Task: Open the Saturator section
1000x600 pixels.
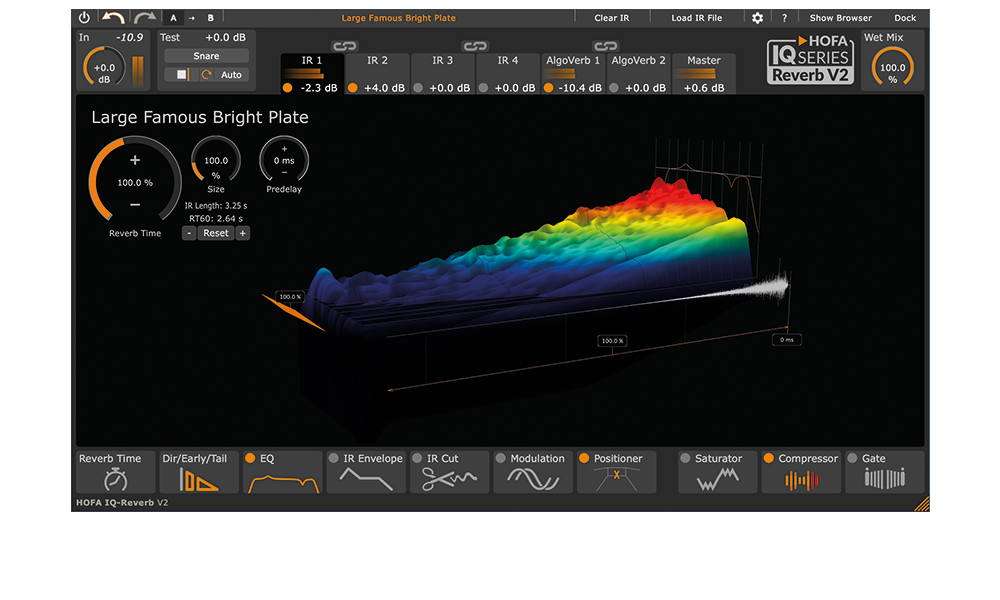Action: pyautogui.click(x=717, y=472)
